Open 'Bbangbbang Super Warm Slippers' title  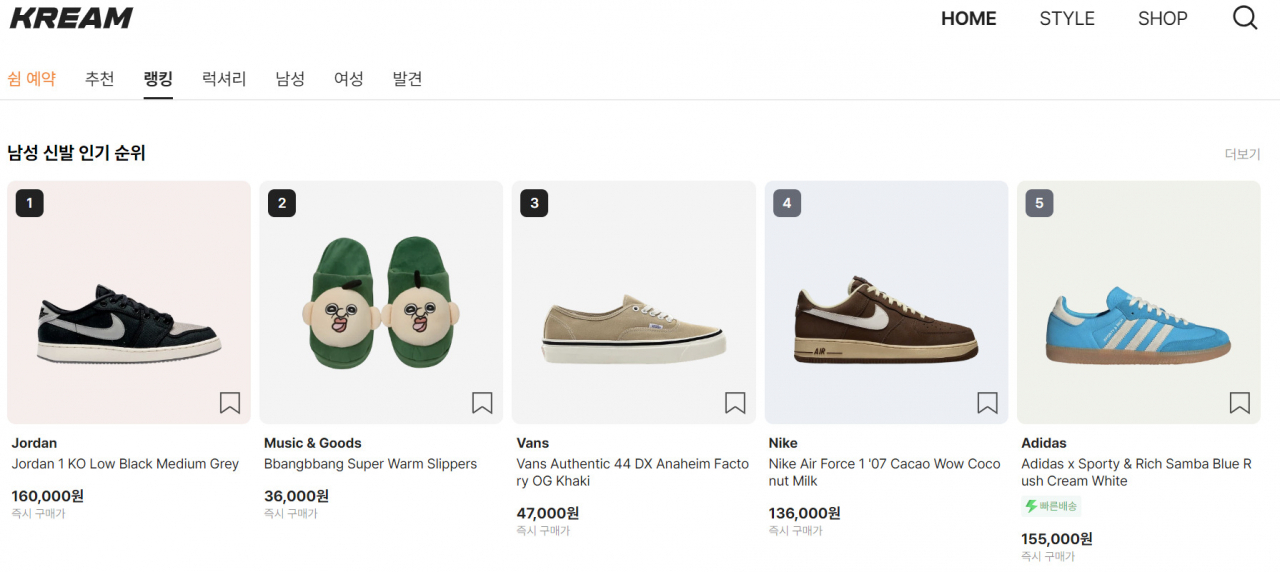click(x=370, y=464)
